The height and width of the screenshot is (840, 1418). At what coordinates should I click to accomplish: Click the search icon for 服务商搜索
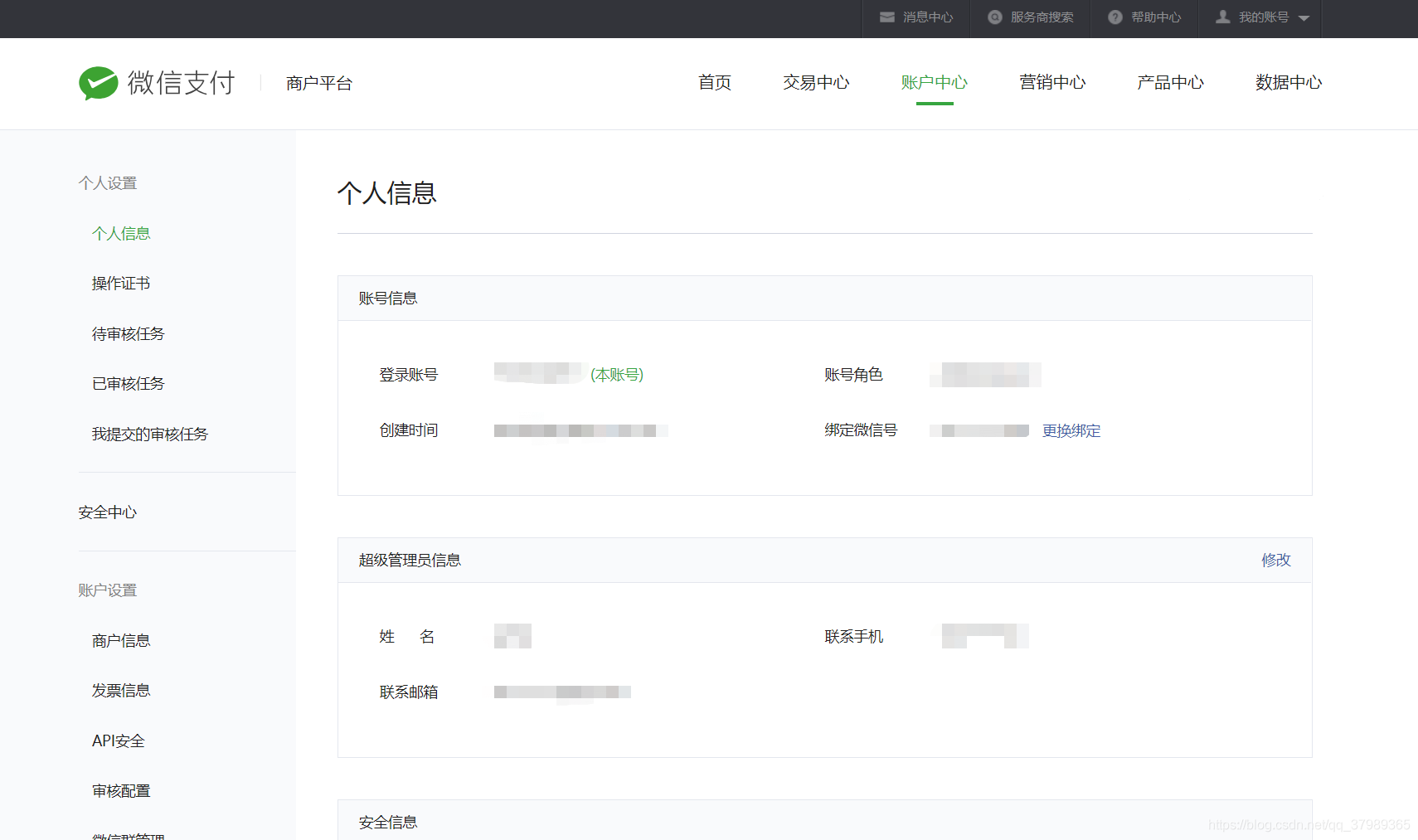click(995, 17)
